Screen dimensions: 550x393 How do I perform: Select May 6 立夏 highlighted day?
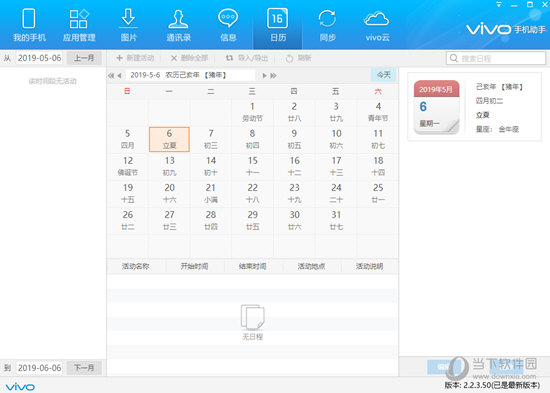(x=169, y=139)
